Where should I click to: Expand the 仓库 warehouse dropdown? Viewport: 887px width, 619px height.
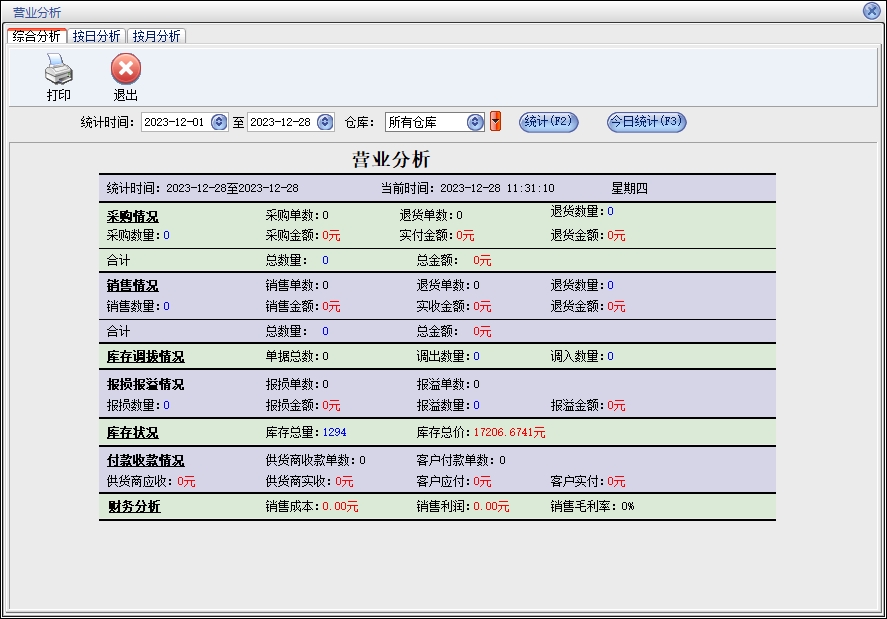pos(475,122)
